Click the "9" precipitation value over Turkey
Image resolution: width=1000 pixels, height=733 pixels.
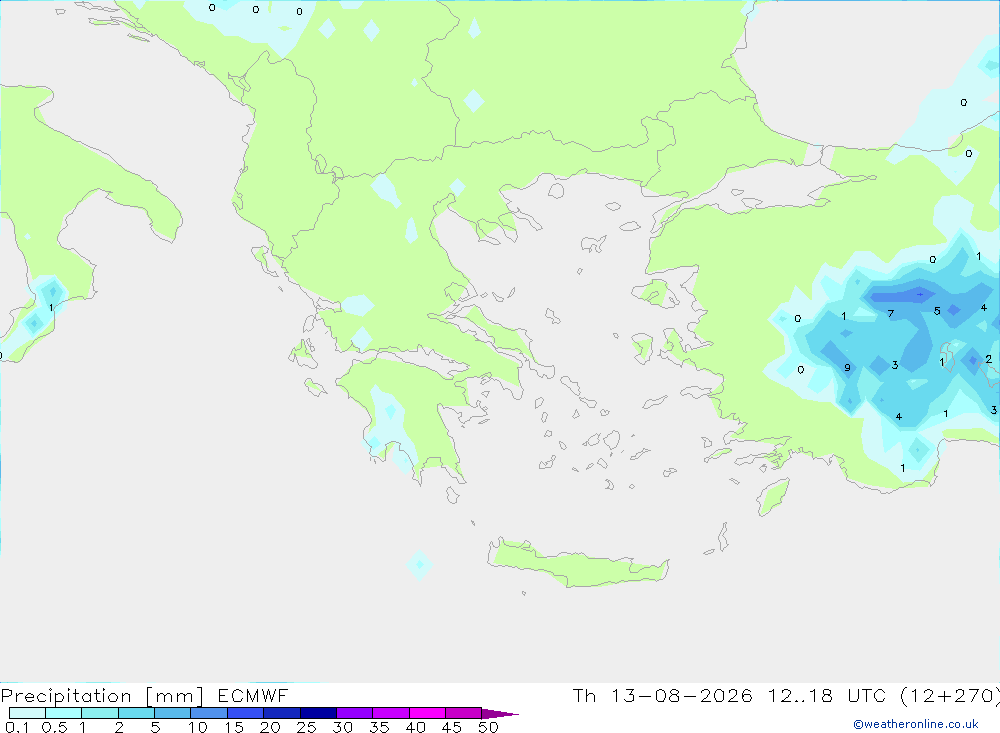847,367
